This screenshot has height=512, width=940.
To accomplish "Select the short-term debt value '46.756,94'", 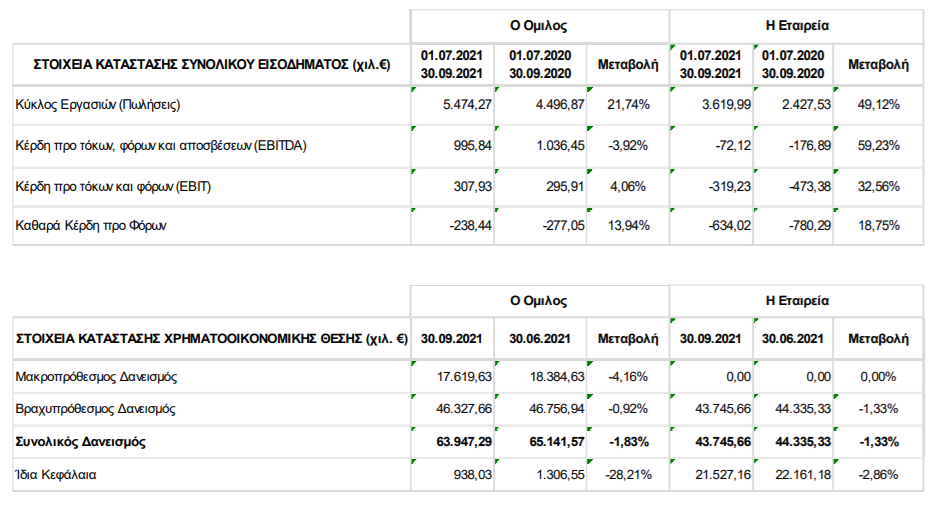I will pyautogui.click(x=557, y=409).
